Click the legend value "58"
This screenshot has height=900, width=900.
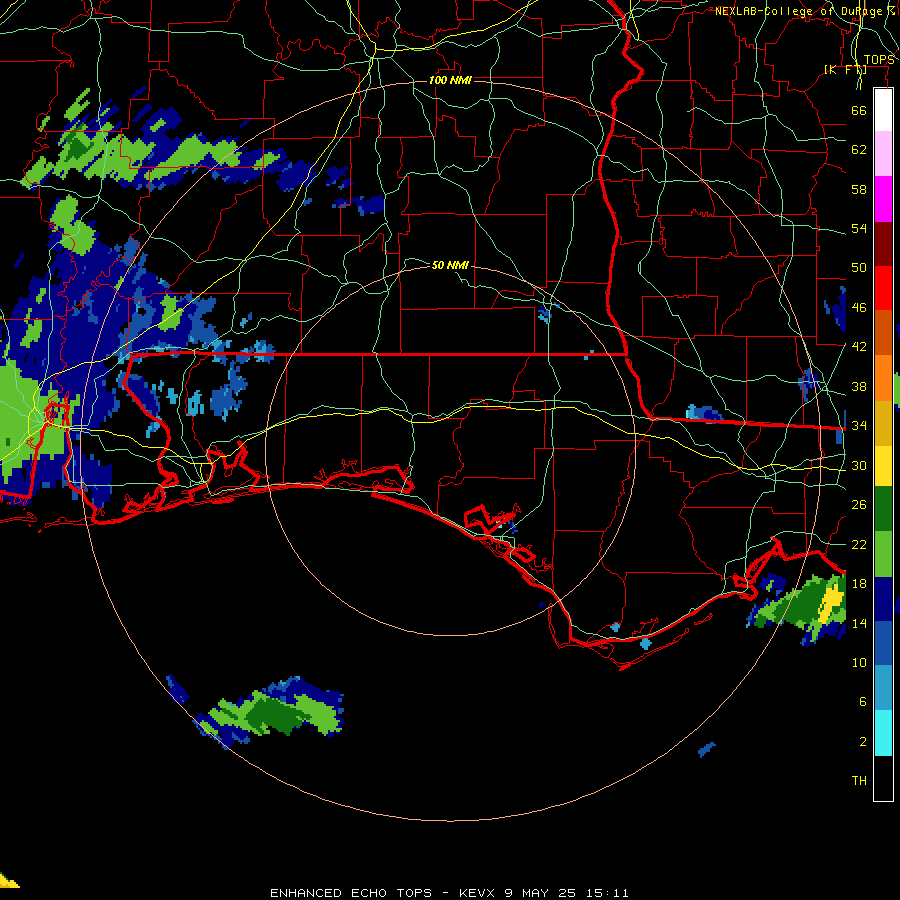pyautogui.click(x=859, y=189)
